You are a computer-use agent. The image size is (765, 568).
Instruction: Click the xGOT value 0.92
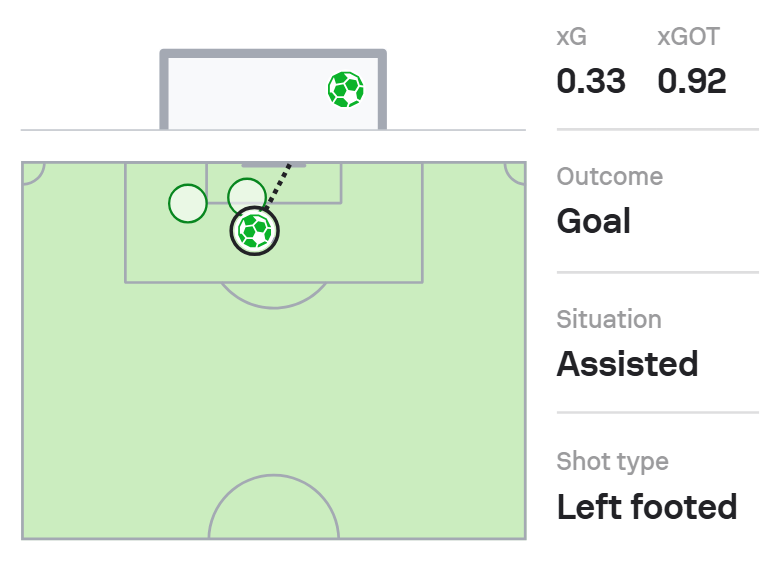692,82
